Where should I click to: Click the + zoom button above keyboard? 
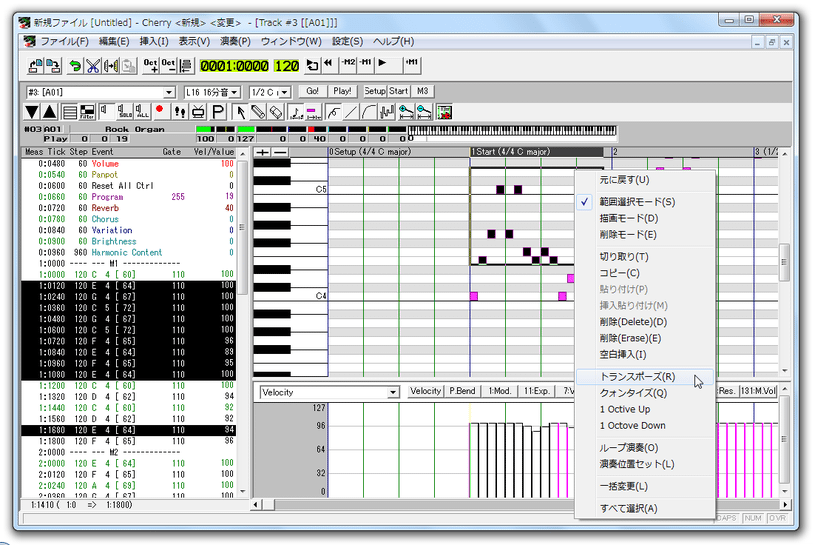tap(263, 152)
